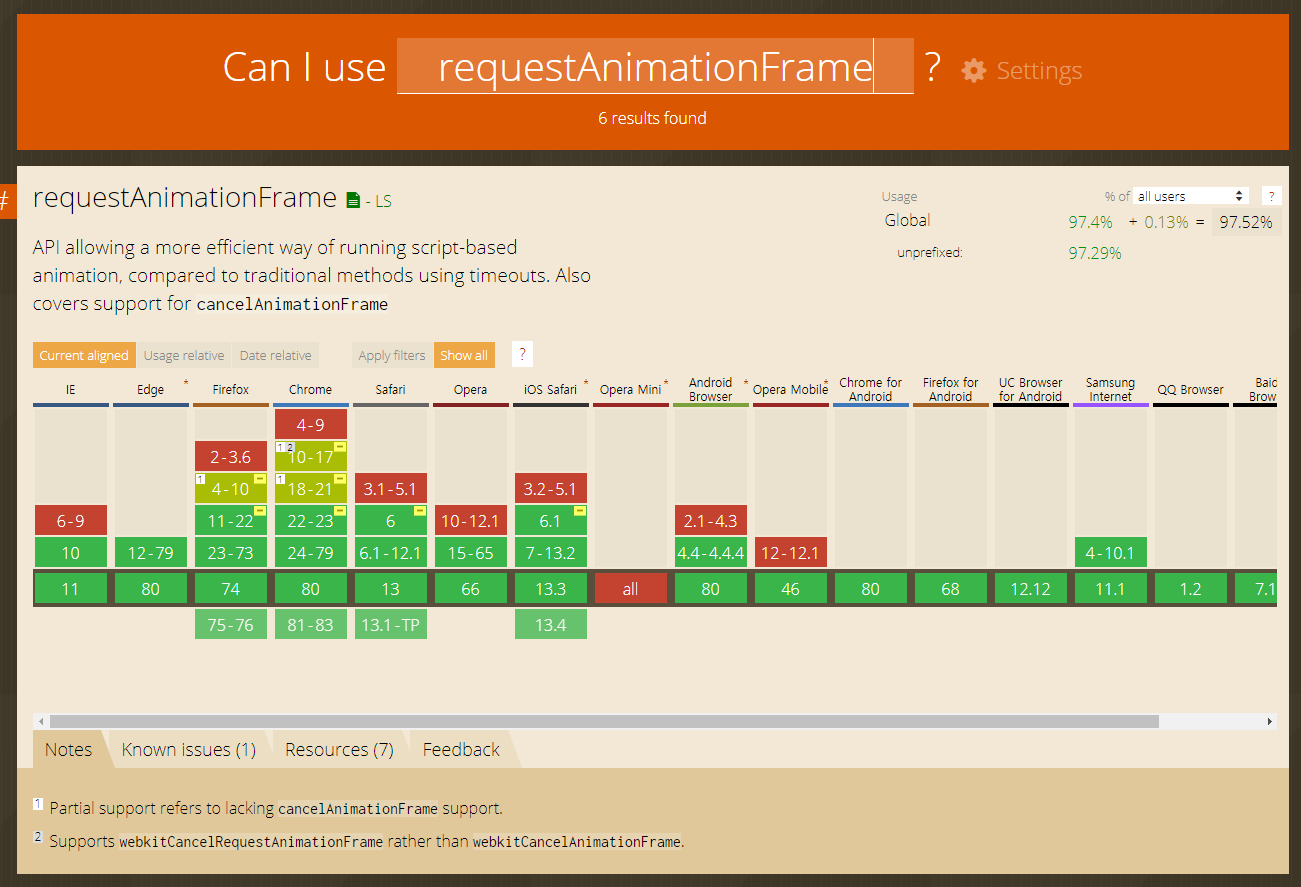Click the Firefox column header
This screenshot has height=887, width=1301.
[230, 390]
